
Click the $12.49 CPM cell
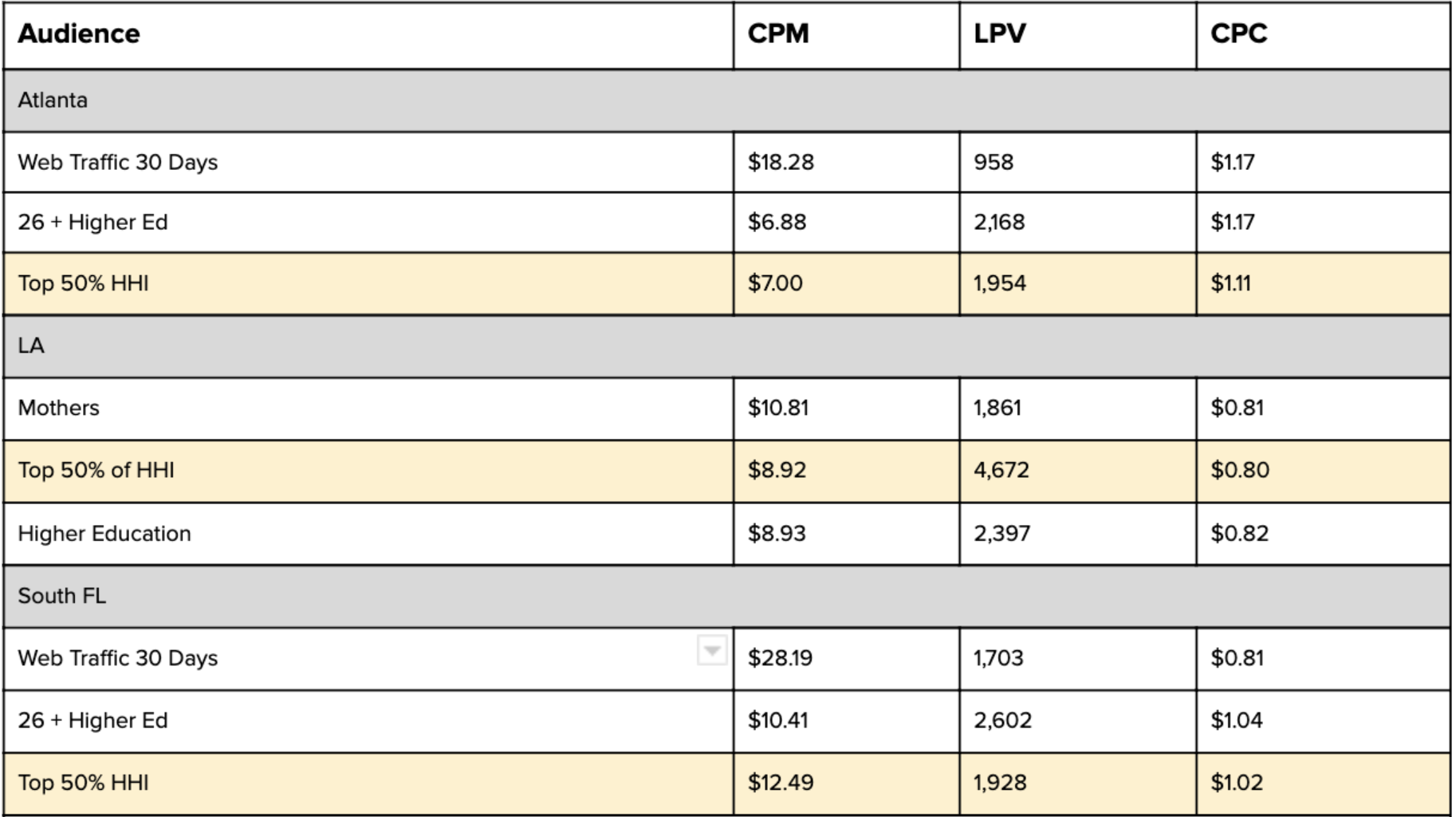(x=781, y=783)
